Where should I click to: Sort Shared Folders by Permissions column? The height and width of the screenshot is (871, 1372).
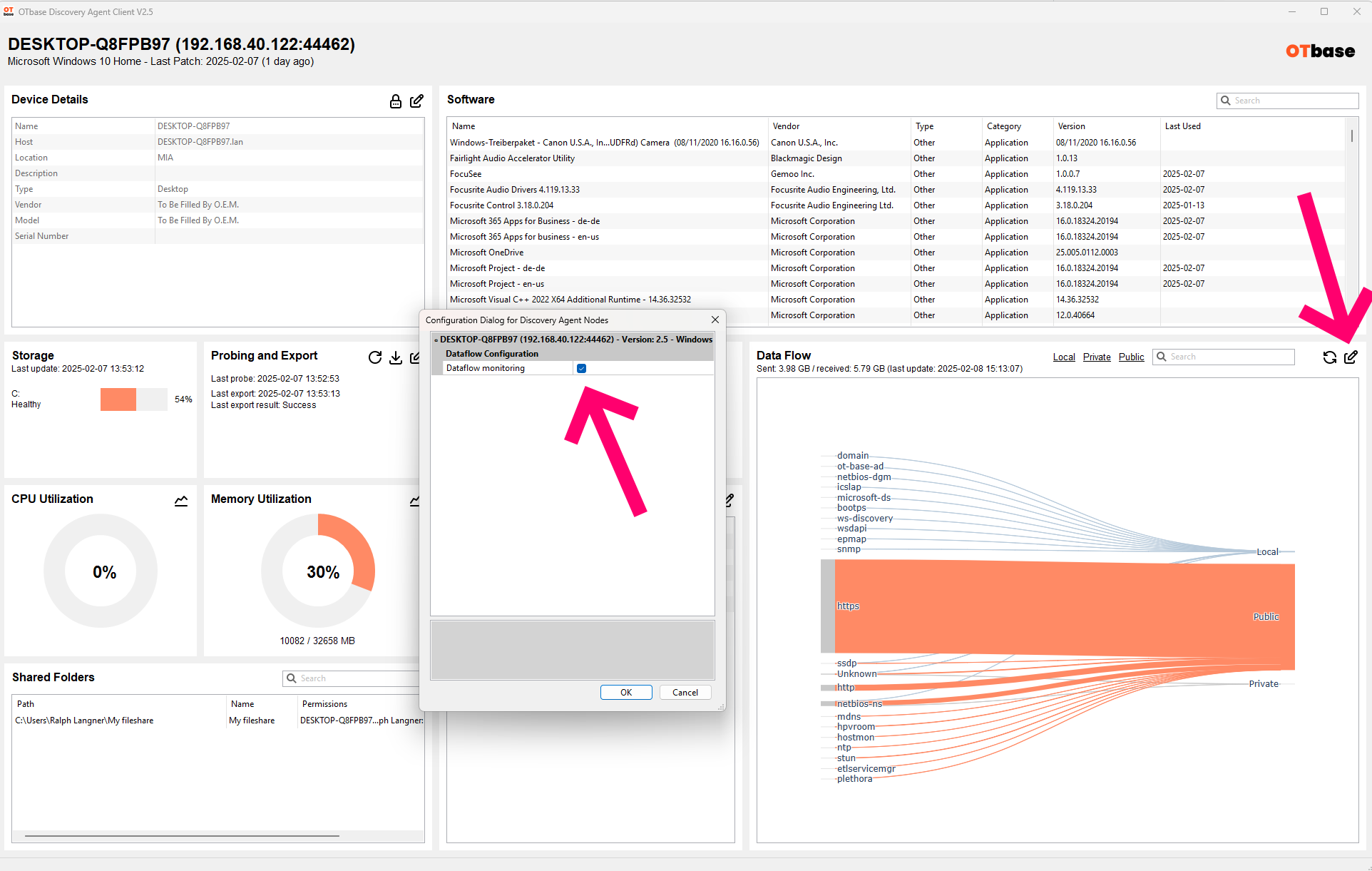pos(361,704)
